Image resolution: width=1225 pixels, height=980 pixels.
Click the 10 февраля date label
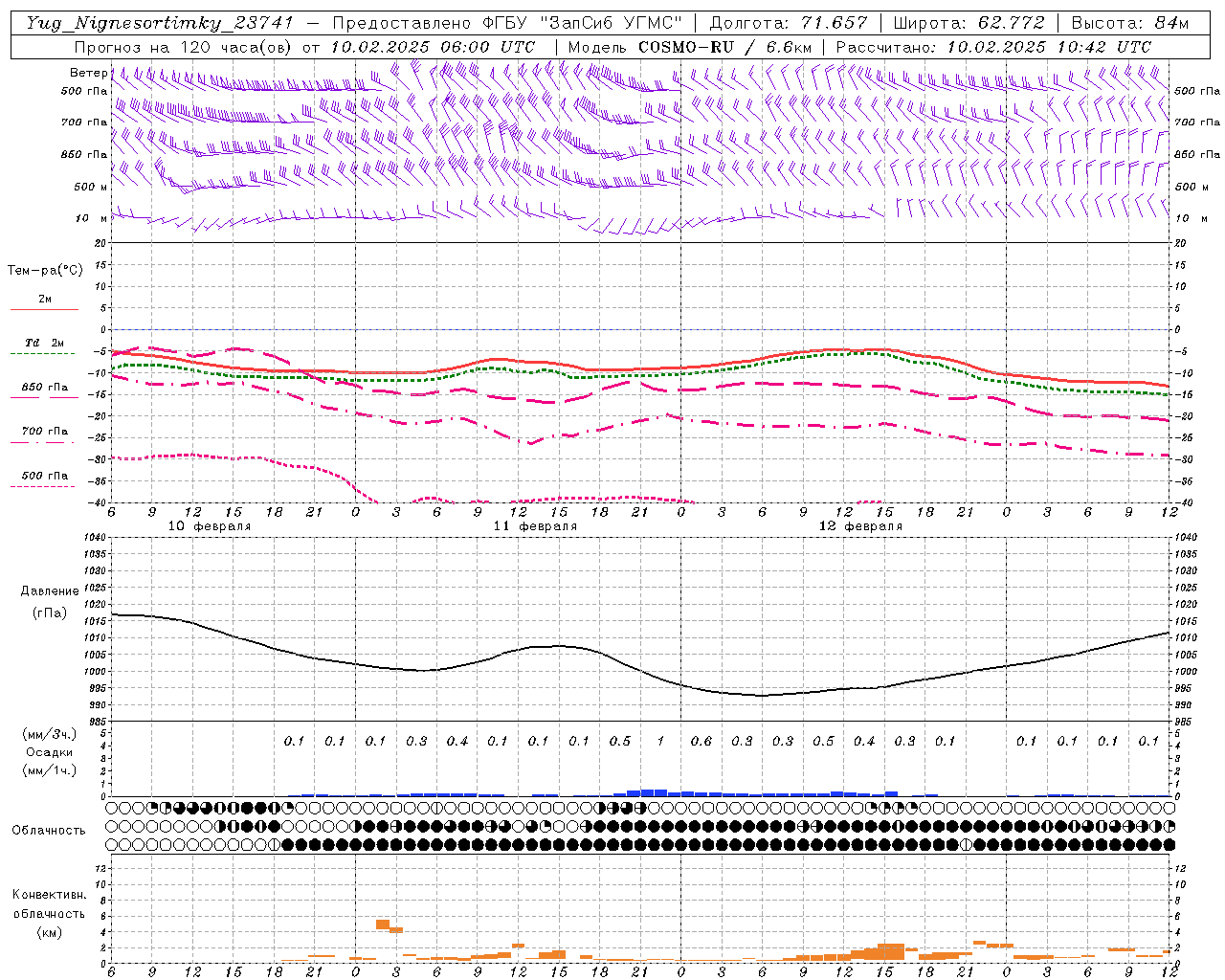210,526
